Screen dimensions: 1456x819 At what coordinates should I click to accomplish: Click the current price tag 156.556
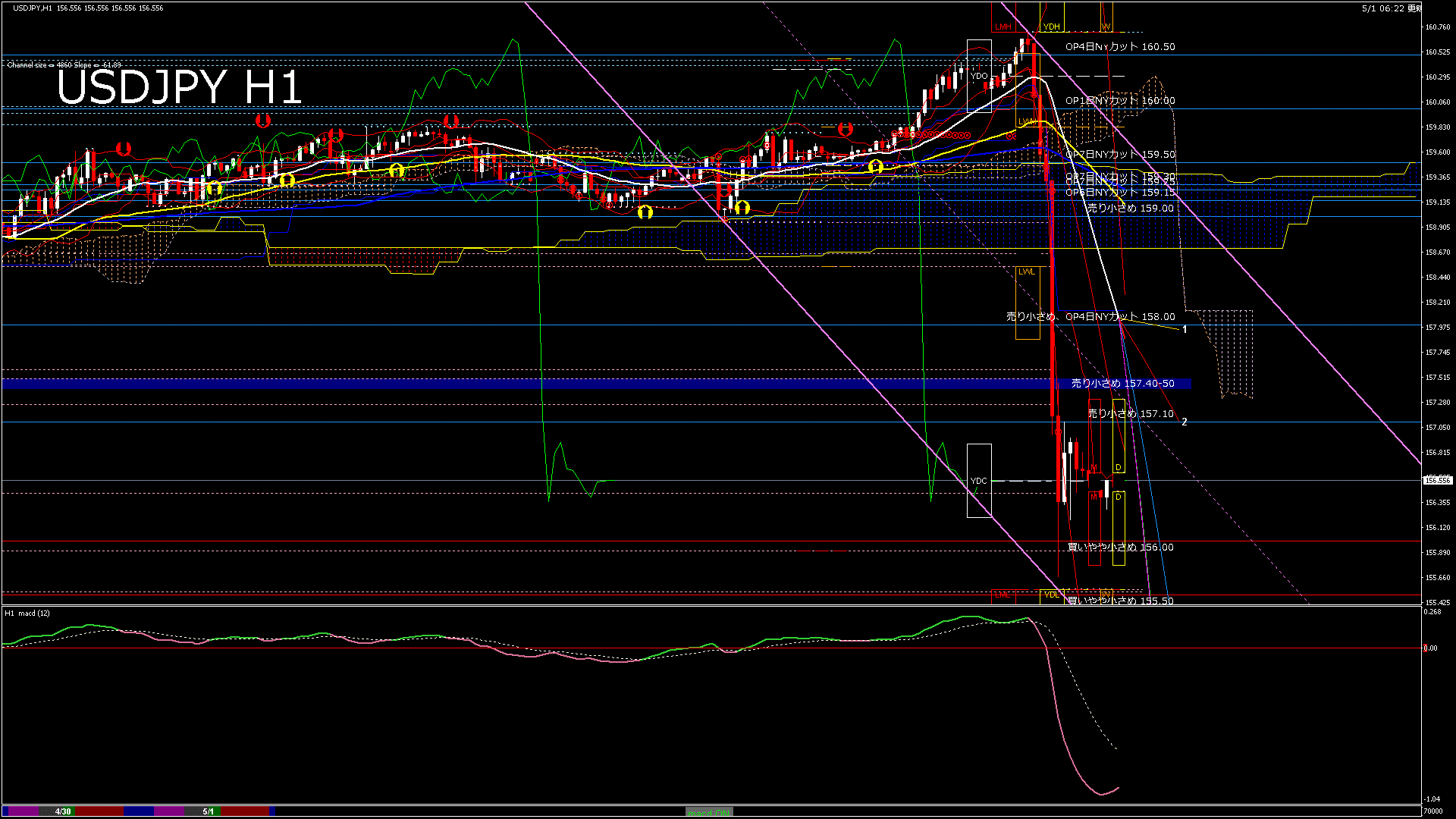pos(1437,480)
